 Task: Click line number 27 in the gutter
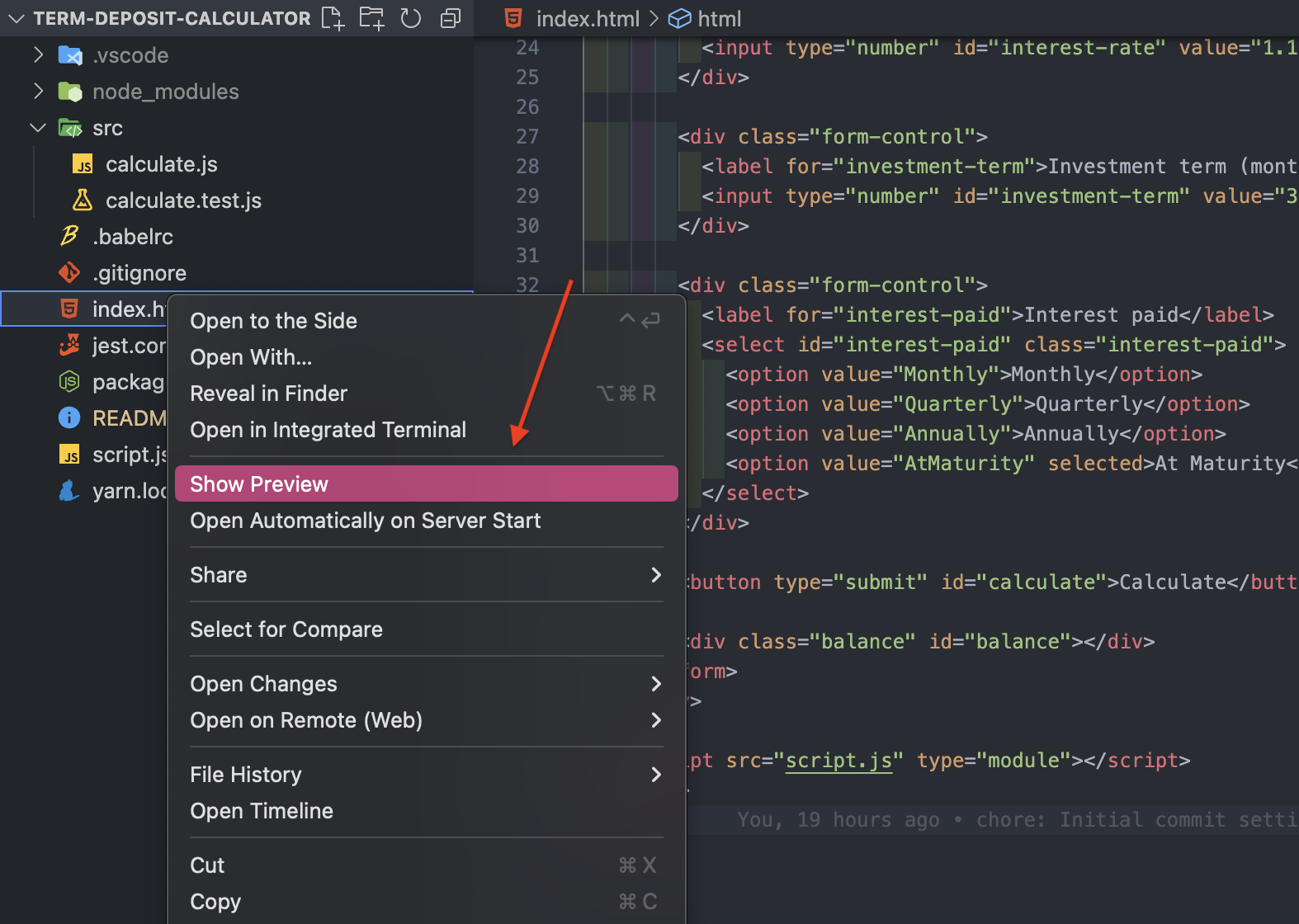(x=527, y=136)
